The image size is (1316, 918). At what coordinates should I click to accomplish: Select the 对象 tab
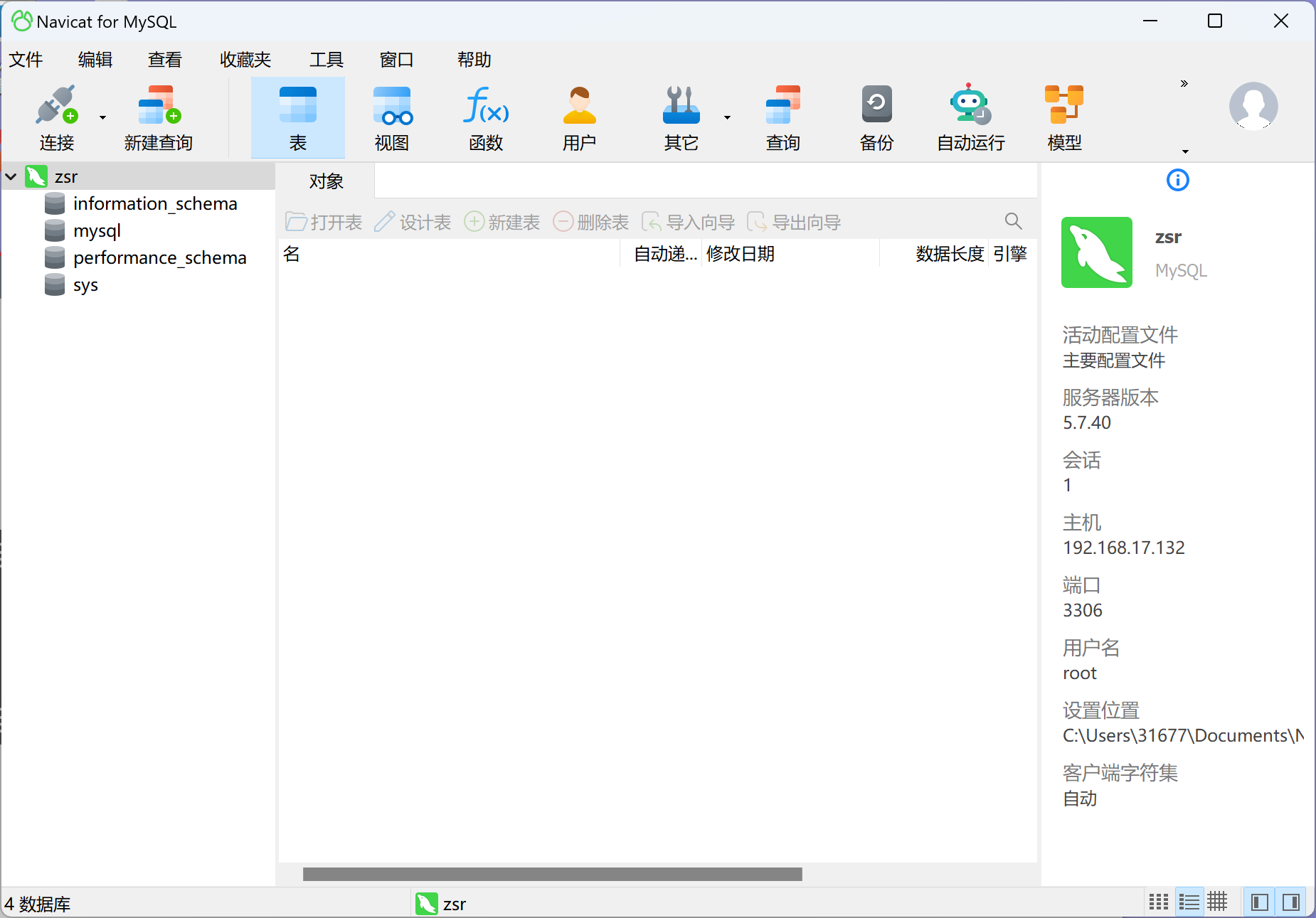[x=327, y=181]
